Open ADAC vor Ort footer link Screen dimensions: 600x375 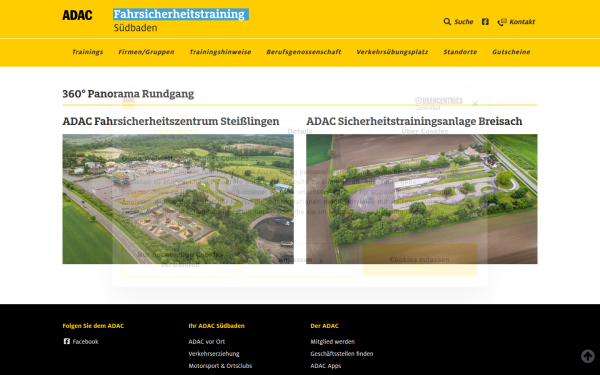tap(207, 341)
